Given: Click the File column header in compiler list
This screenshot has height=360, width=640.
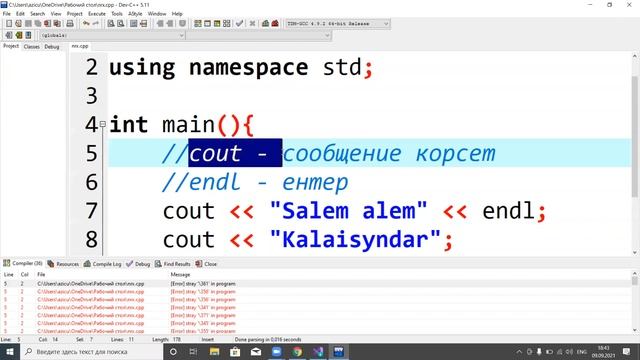Looking at the screenshot, I should coord(41,274).
